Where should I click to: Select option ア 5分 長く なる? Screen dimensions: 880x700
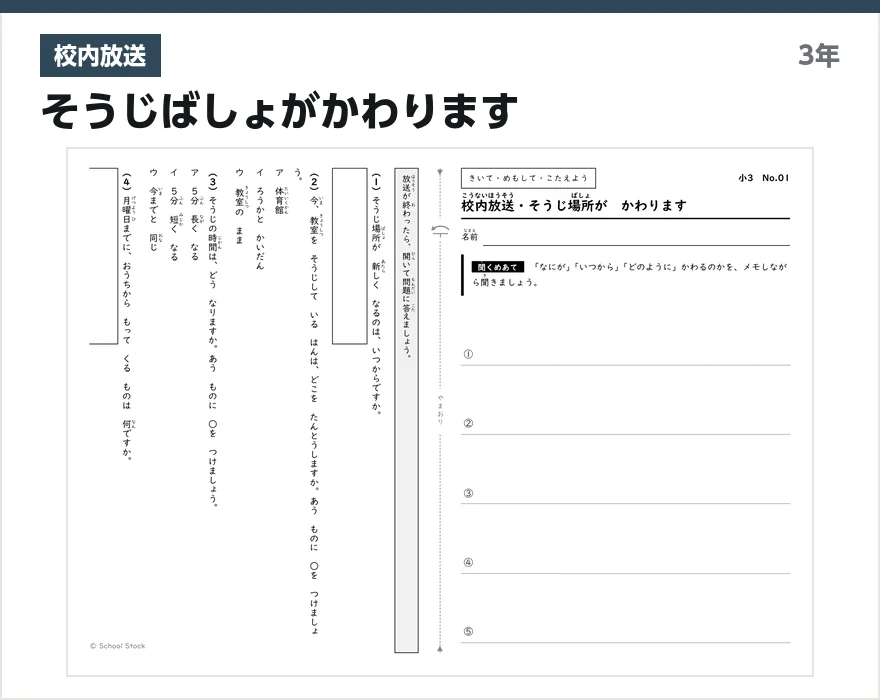(194, 214)
